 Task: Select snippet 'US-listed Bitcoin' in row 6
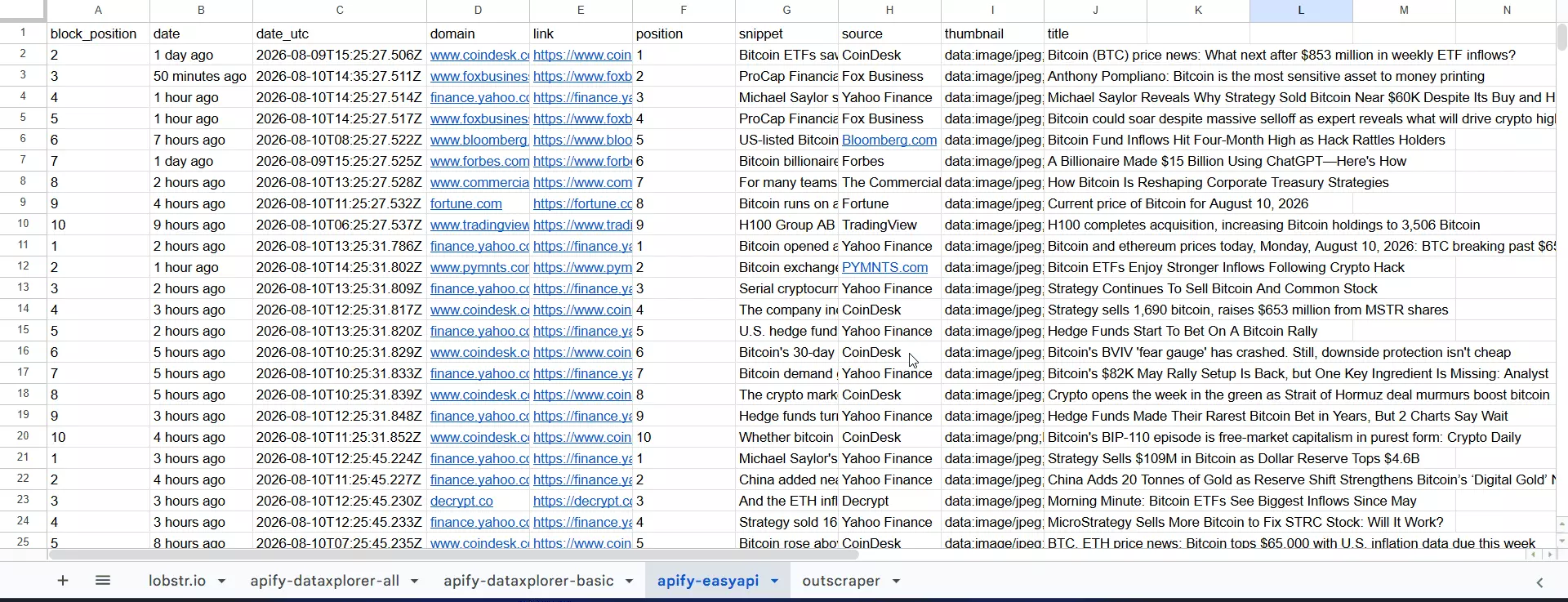point(786,140)
